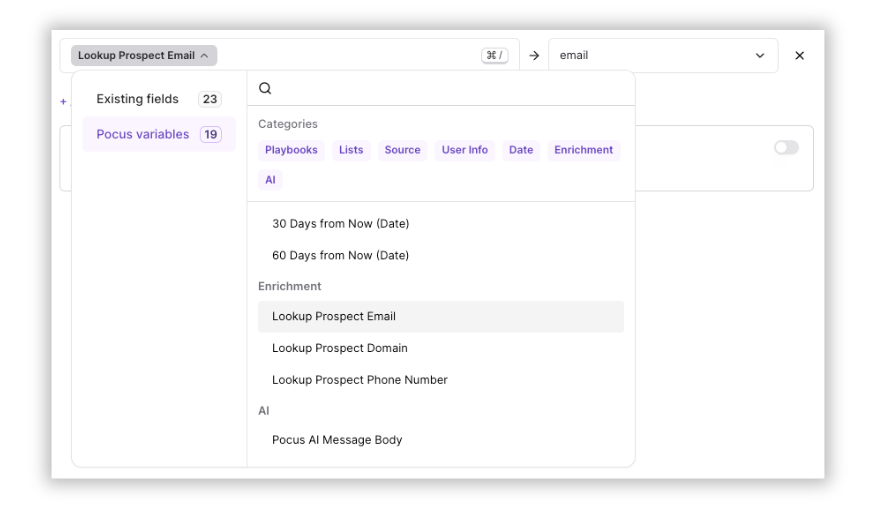Toggle the switch in the card behind the popup
This screenshot has height=509, width=876.
click(x=786, y=148)
